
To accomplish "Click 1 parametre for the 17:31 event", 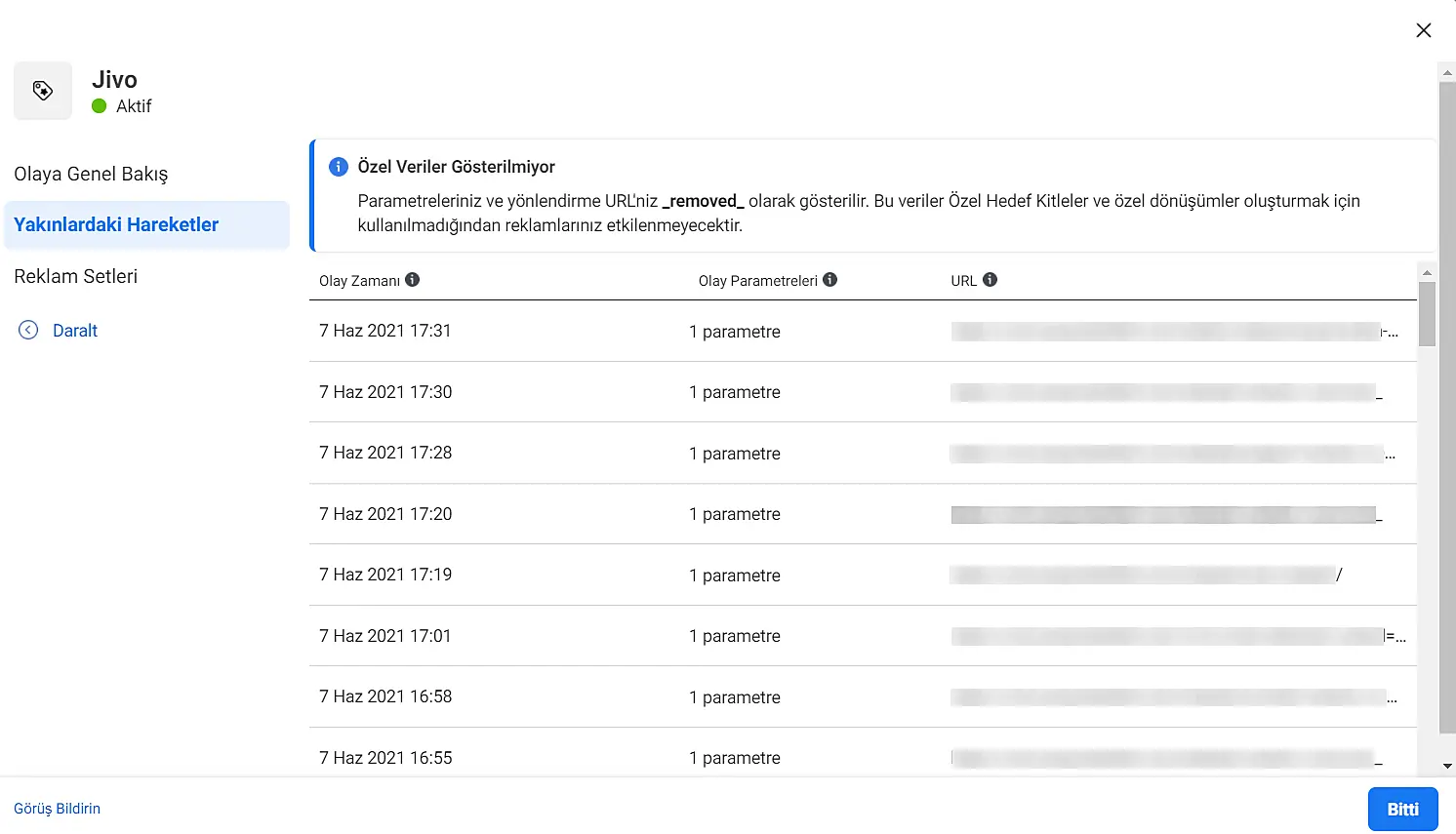I will tap(735, 332).
